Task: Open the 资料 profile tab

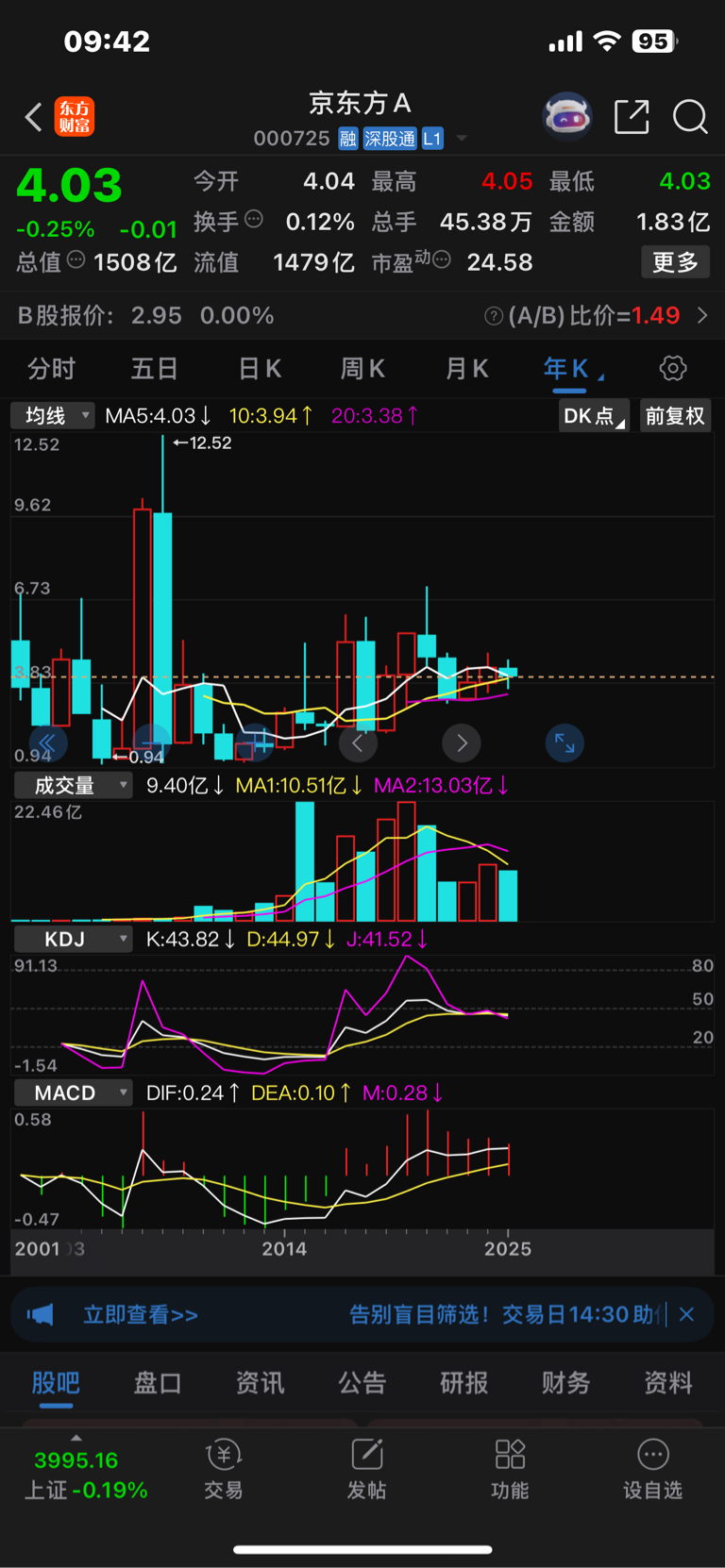Action: pyautogui.click(x=668, y=1383)
